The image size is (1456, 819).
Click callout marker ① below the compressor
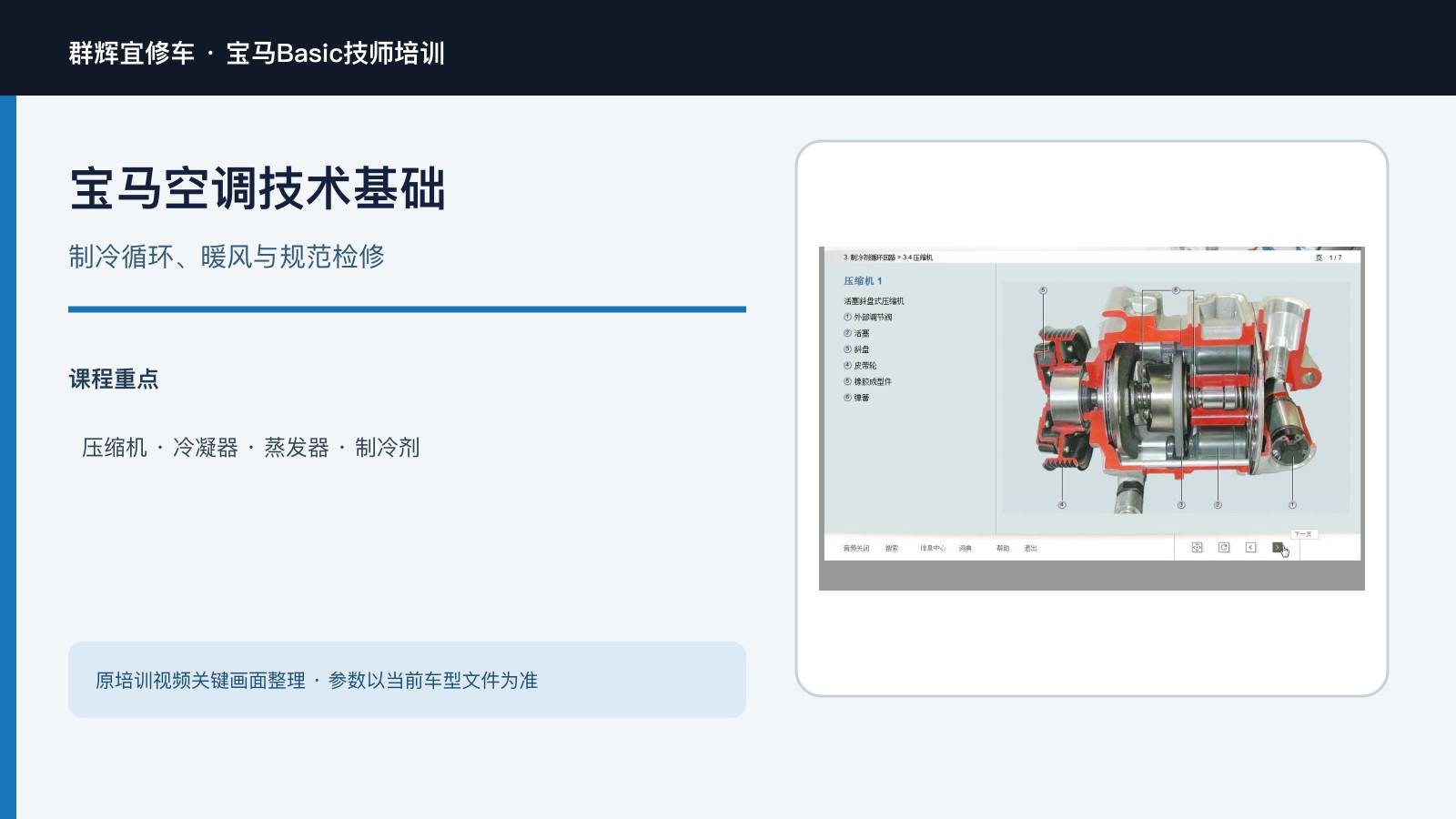click(x=1292, y=505)
